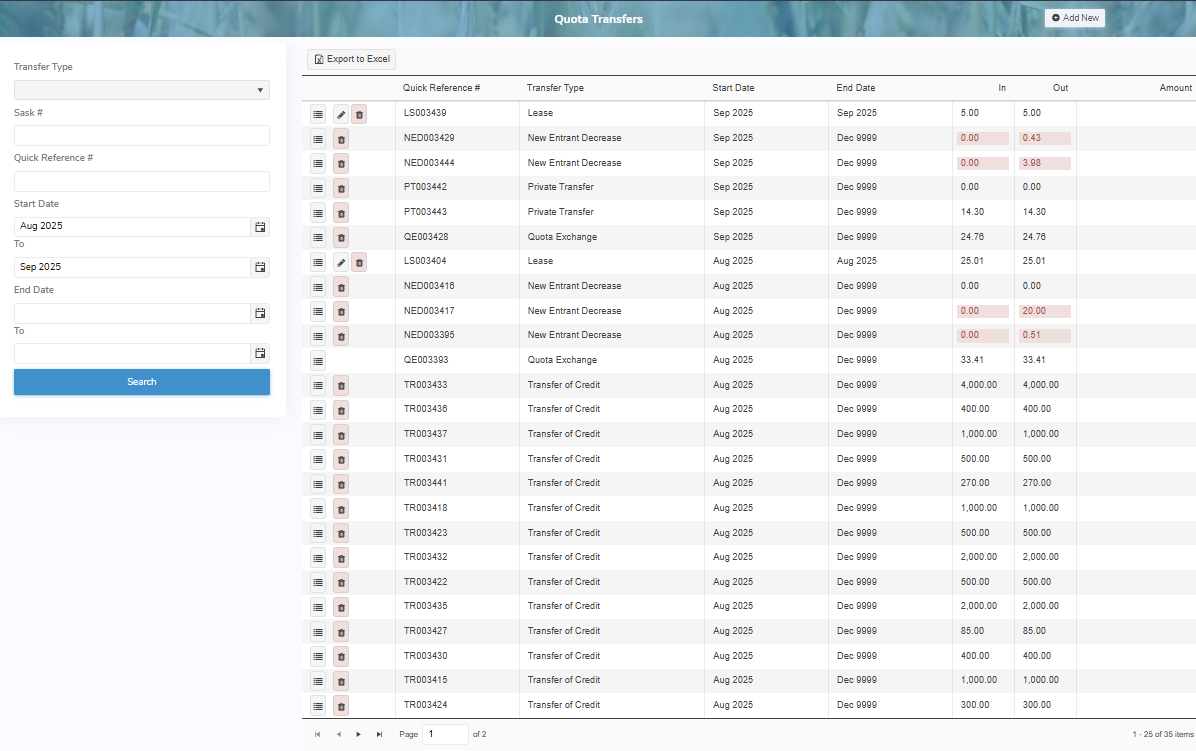Focus the Sask # input field
1196x751 pixels.
click(141, 135)
